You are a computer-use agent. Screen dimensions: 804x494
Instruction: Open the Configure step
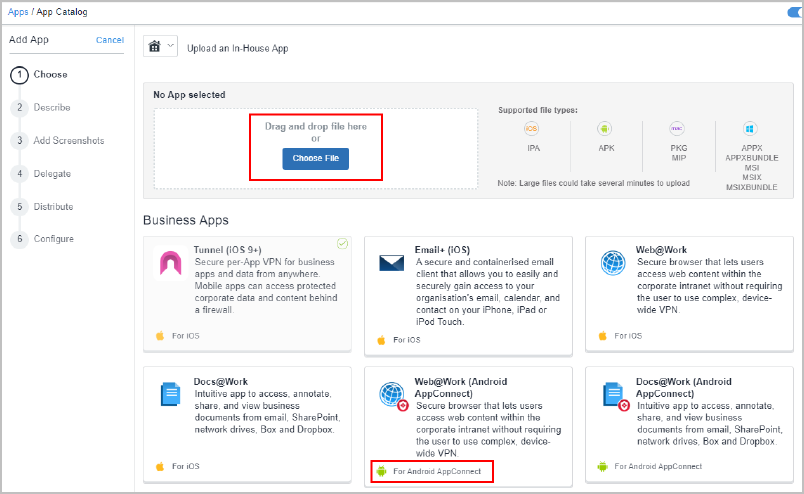(x=53, y=239)
